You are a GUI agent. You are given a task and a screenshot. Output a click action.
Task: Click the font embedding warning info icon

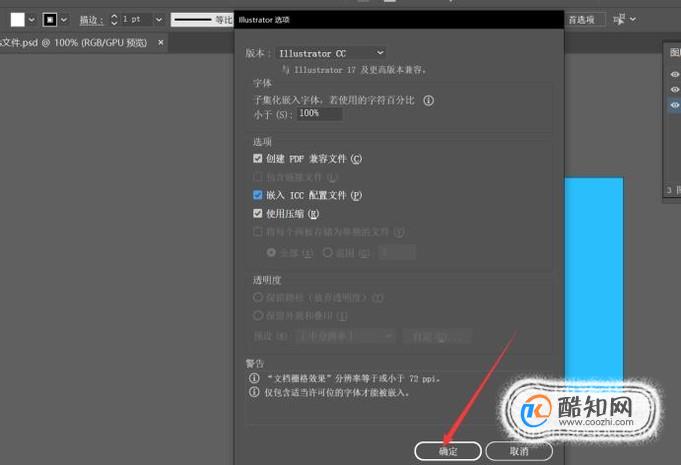tap(254, 392)
